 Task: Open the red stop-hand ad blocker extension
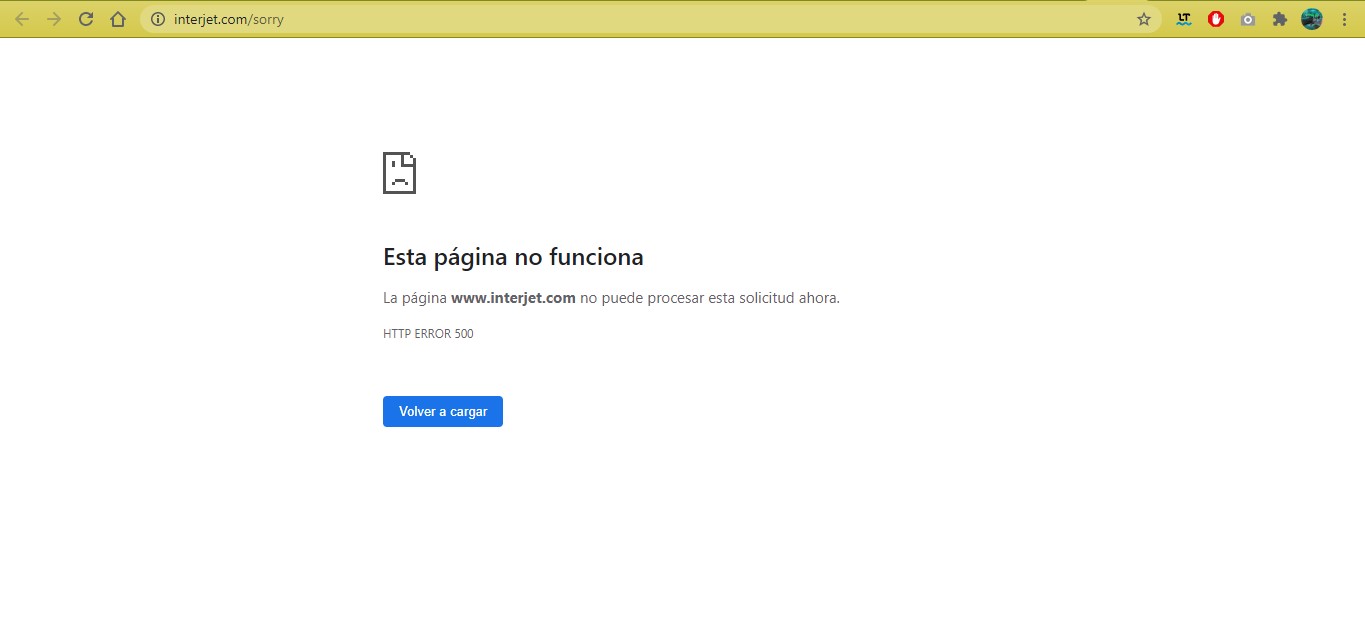(x=1216, y=19)
